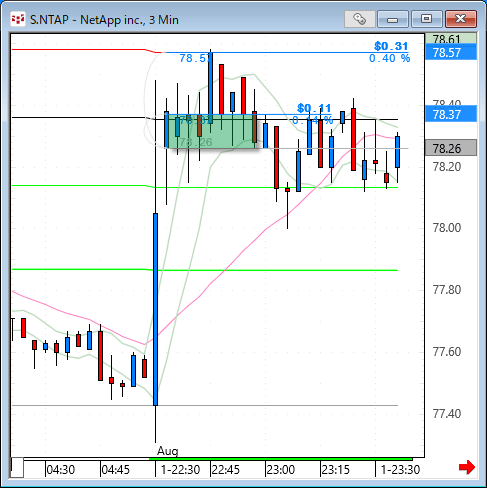The width and height of the screenshot is (487, 488).
Task: Click the 22:45 time axis label
Action: click(225, 470)
